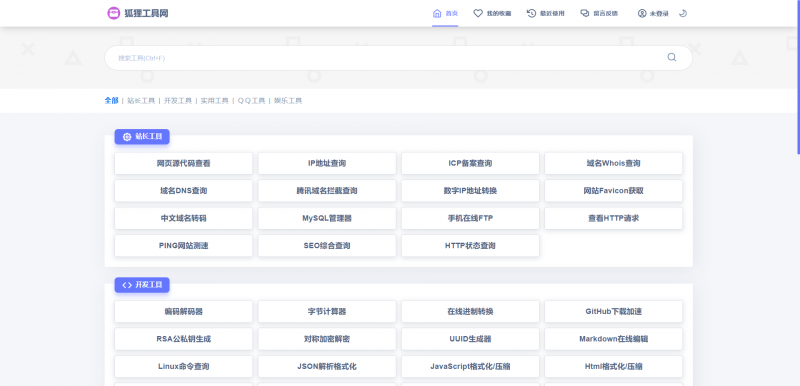Click code brackets icon on 开发工具 badge
800x386 pixels.
tap(127, 285)
